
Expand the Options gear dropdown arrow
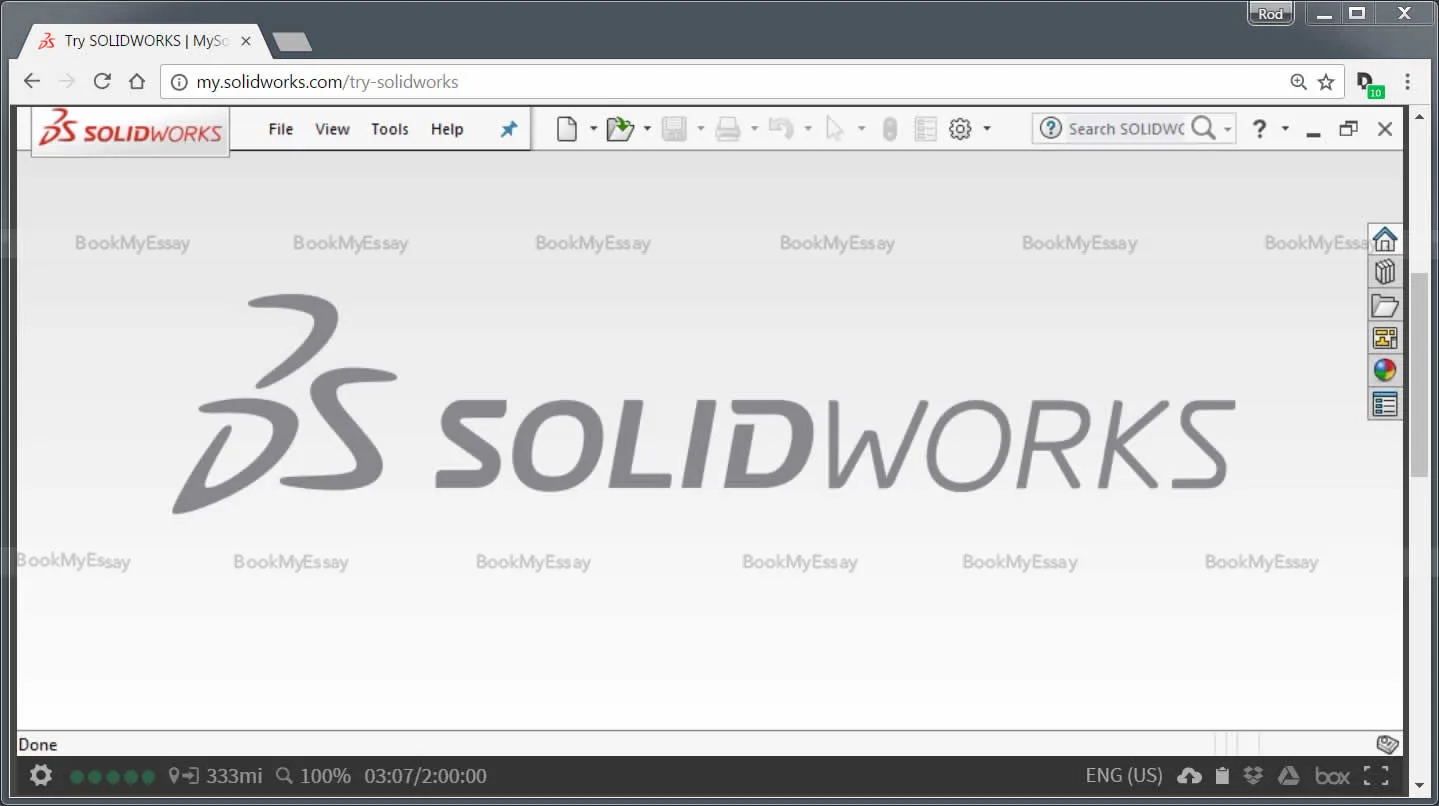point(987,129)
